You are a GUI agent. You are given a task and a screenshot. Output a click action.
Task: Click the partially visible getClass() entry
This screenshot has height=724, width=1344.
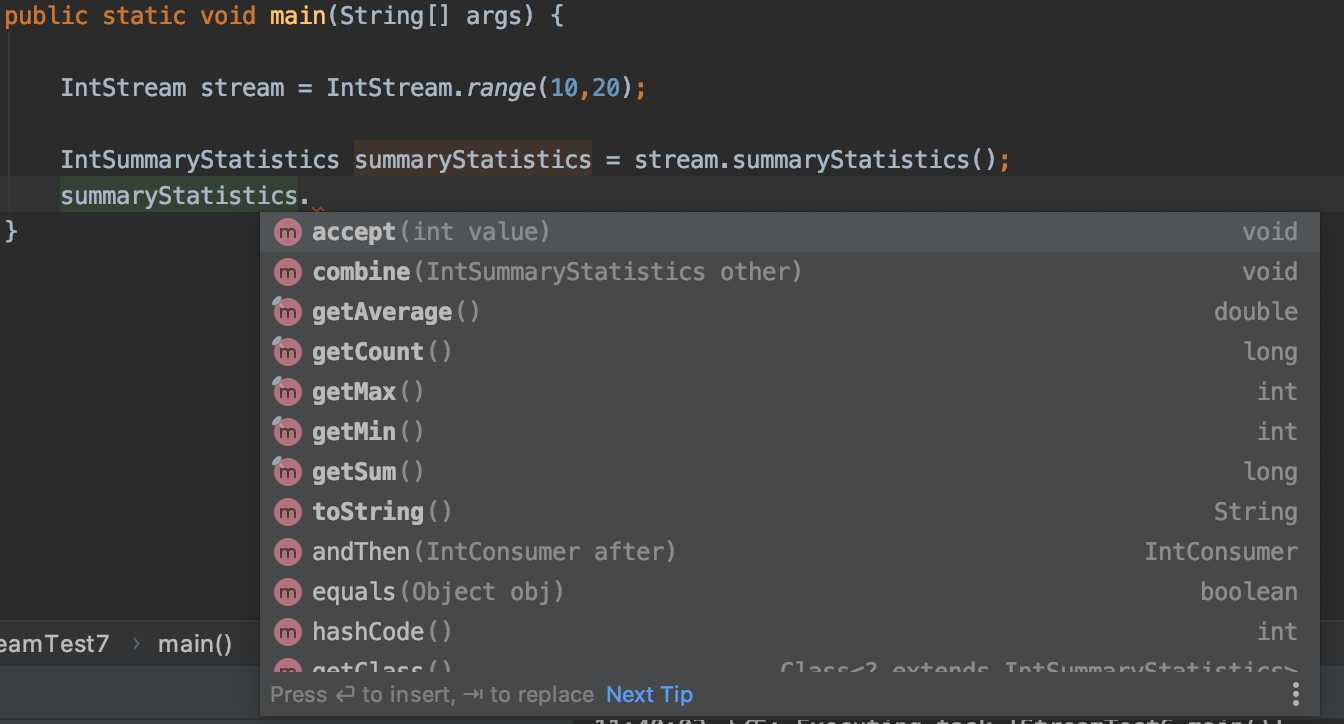[381, 668]
